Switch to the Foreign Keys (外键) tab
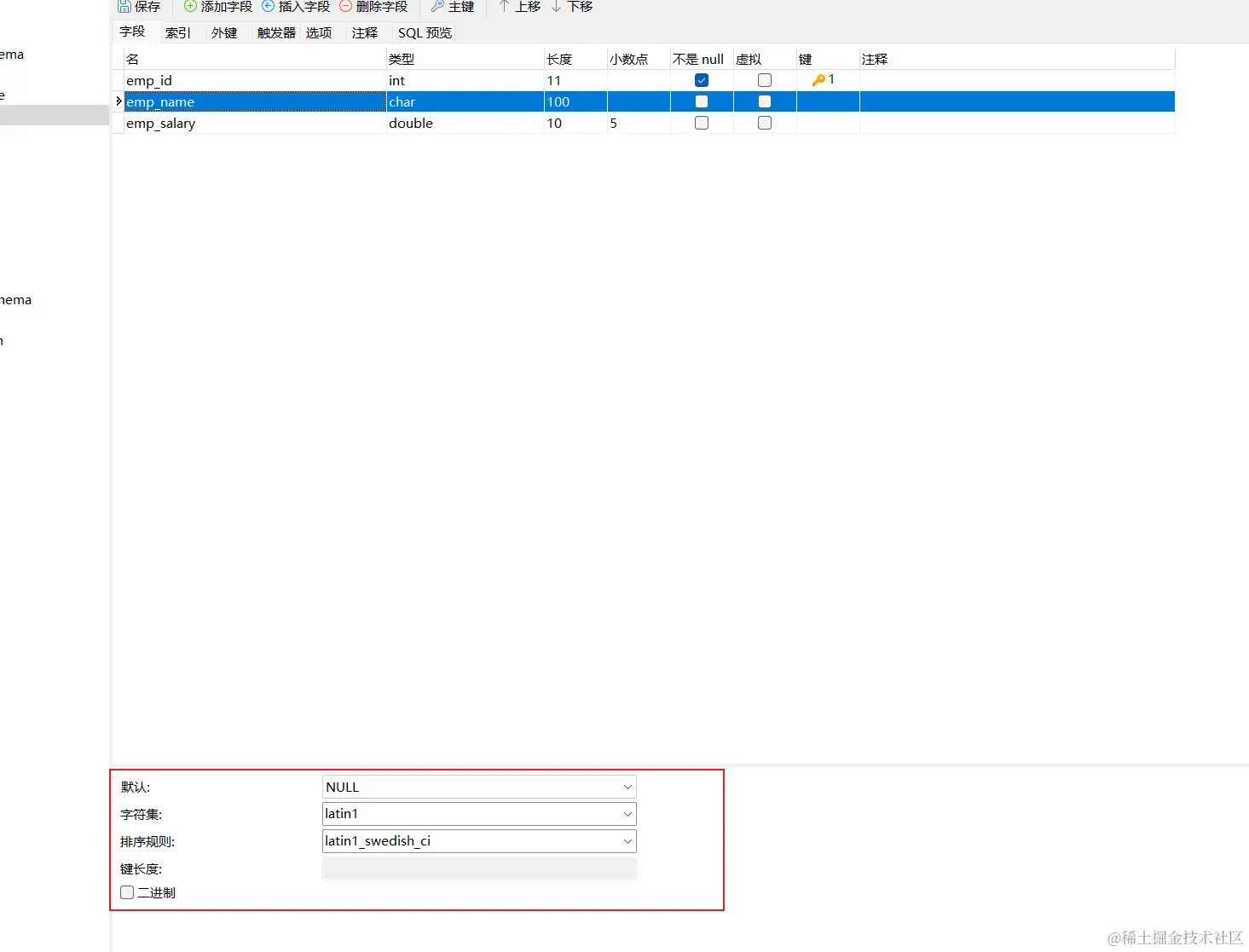The width and height of the screenshot is (1249, 952). 224,33
